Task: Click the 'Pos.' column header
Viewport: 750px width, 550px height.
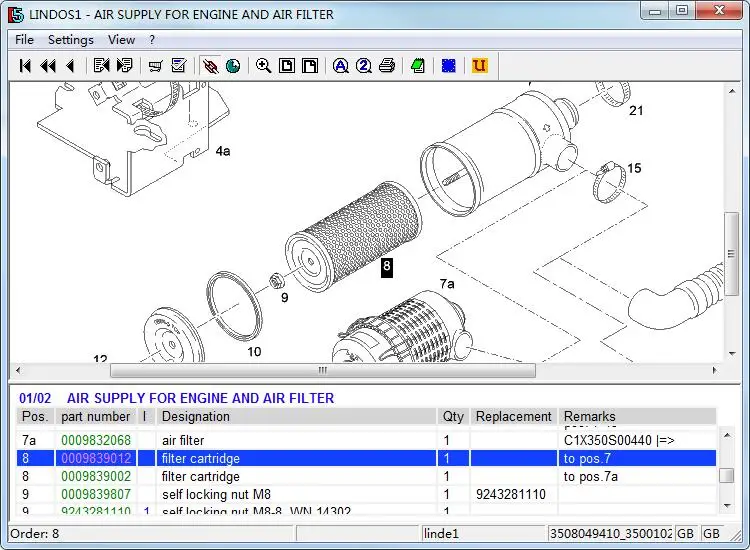Action: [x=35, y=417]
